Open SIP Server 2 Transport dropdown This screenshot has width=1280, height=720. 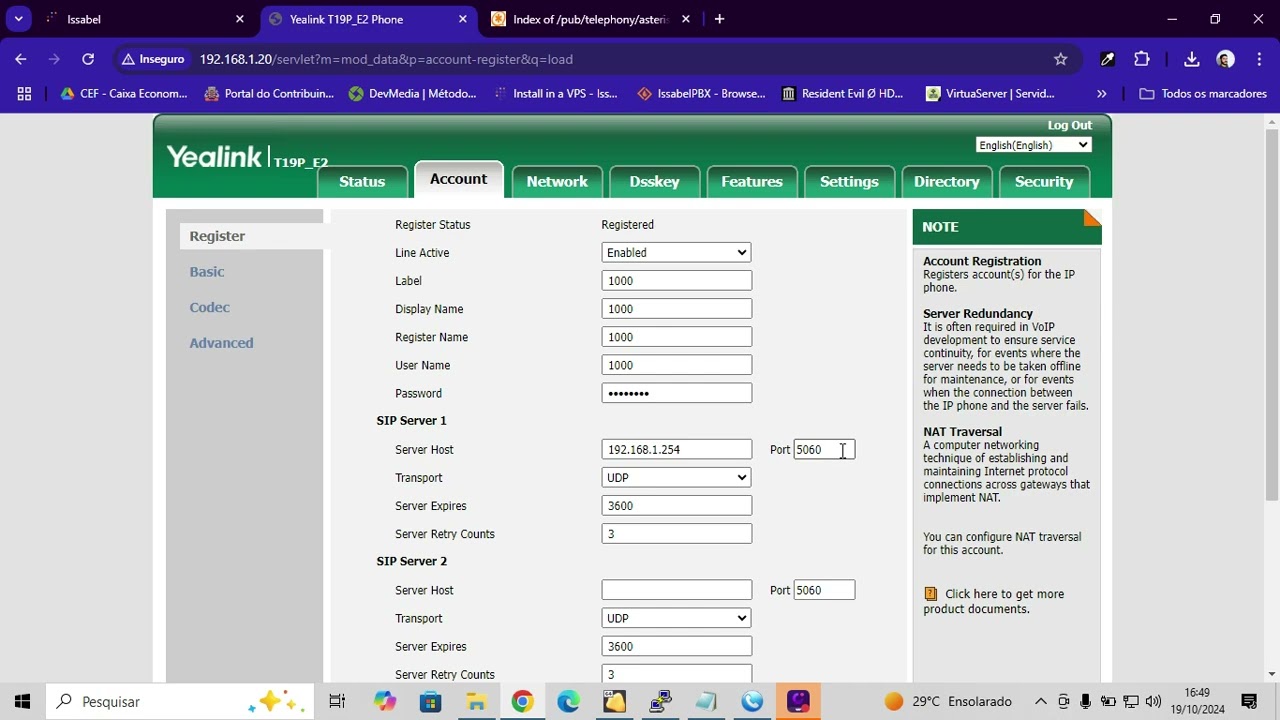coord(676,618)
